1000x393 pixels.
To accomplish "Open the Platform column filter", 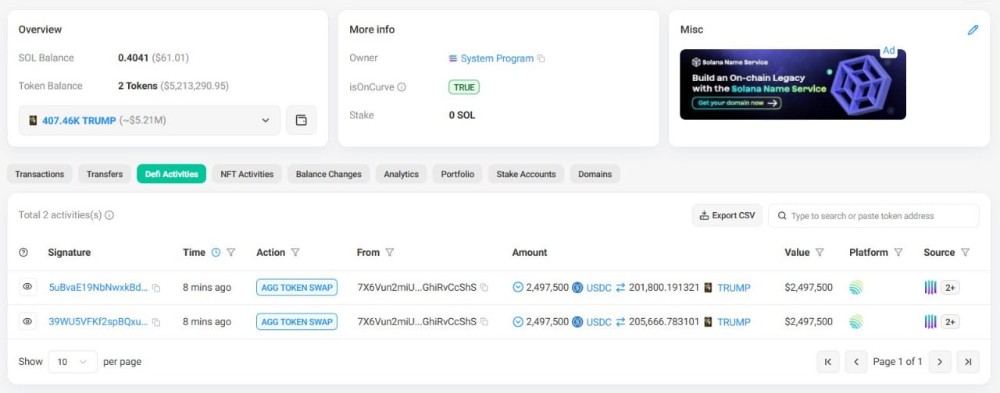I will pos(898,253).
